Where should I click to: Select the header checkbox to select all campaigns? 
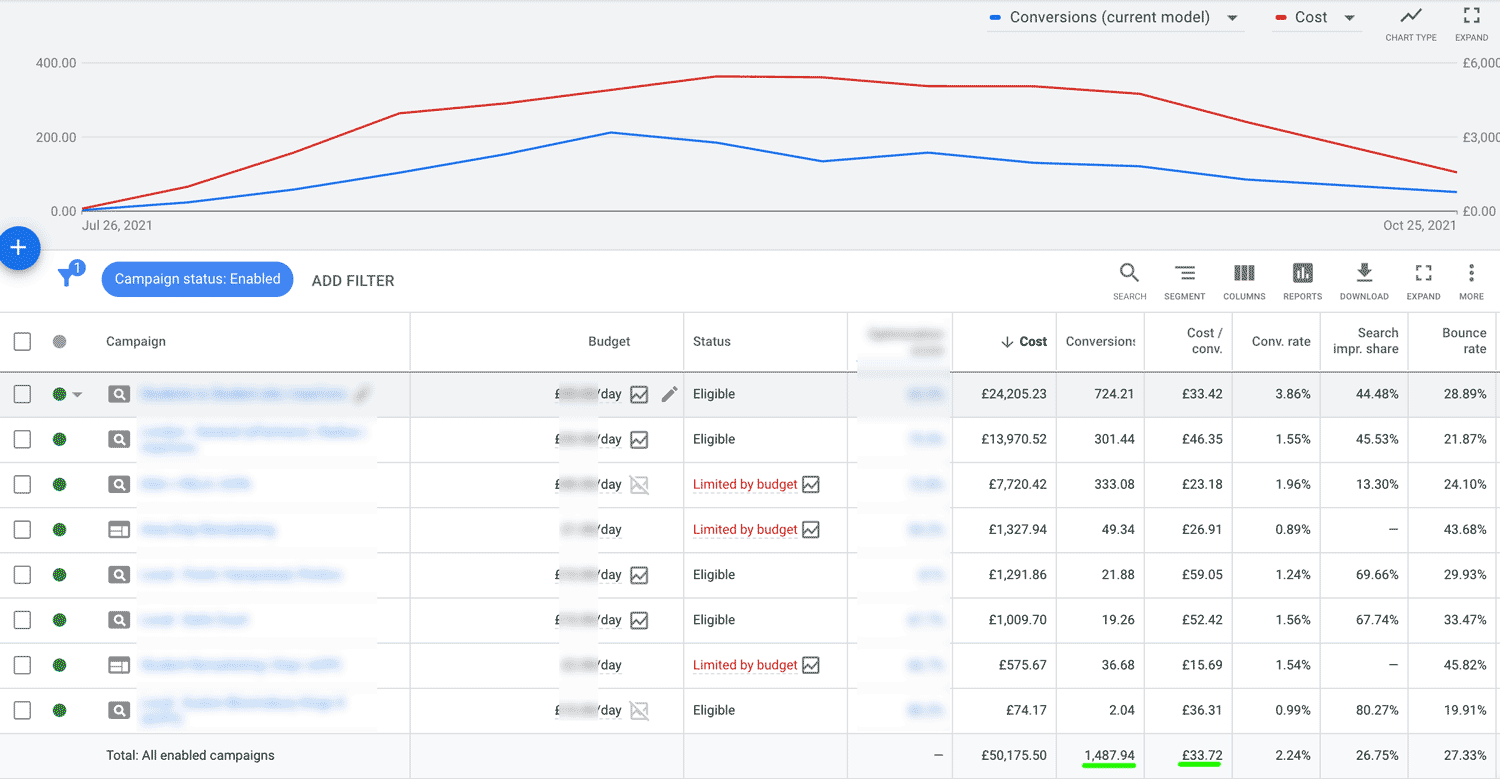click(22, 340)
